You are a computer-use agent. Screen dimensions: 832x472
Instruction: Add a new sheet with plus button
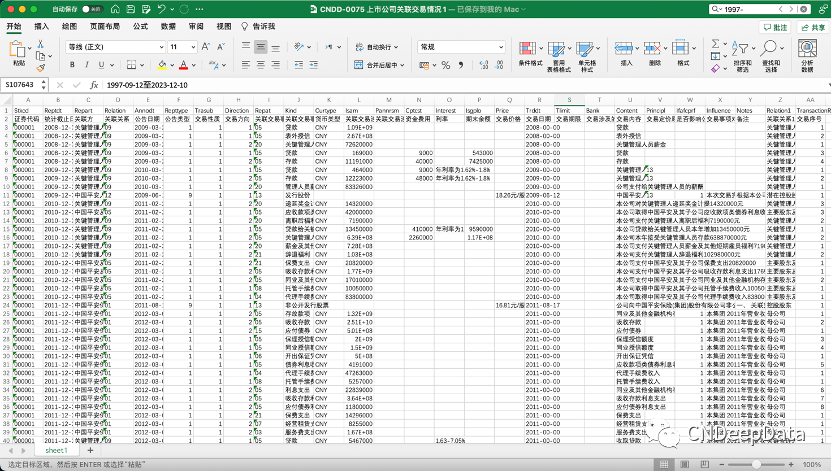tap(90, 450)
